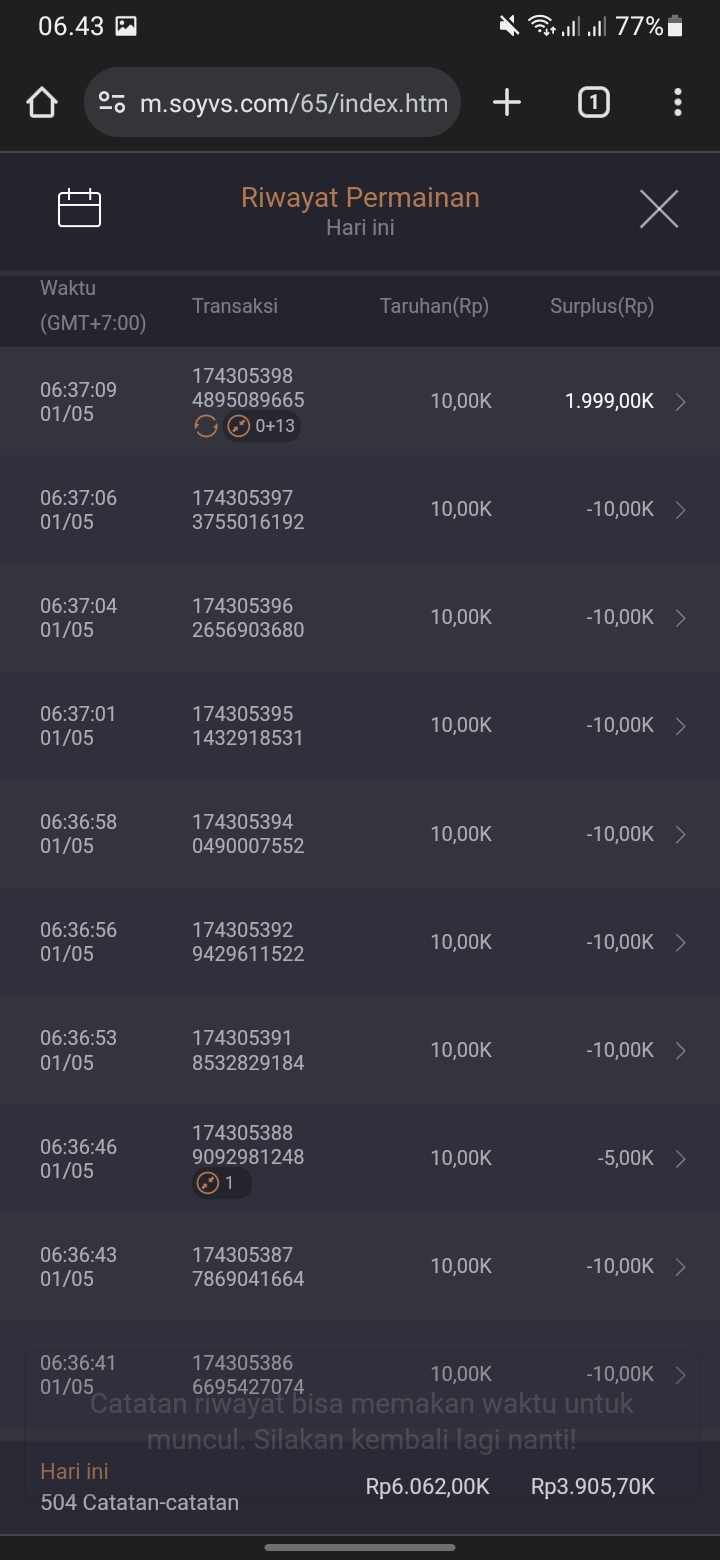The height and width of the screenshot is (1560, 720).
Task: Open the calendar date picker icon
Action: pyautogui.click(x=80, y=208)
